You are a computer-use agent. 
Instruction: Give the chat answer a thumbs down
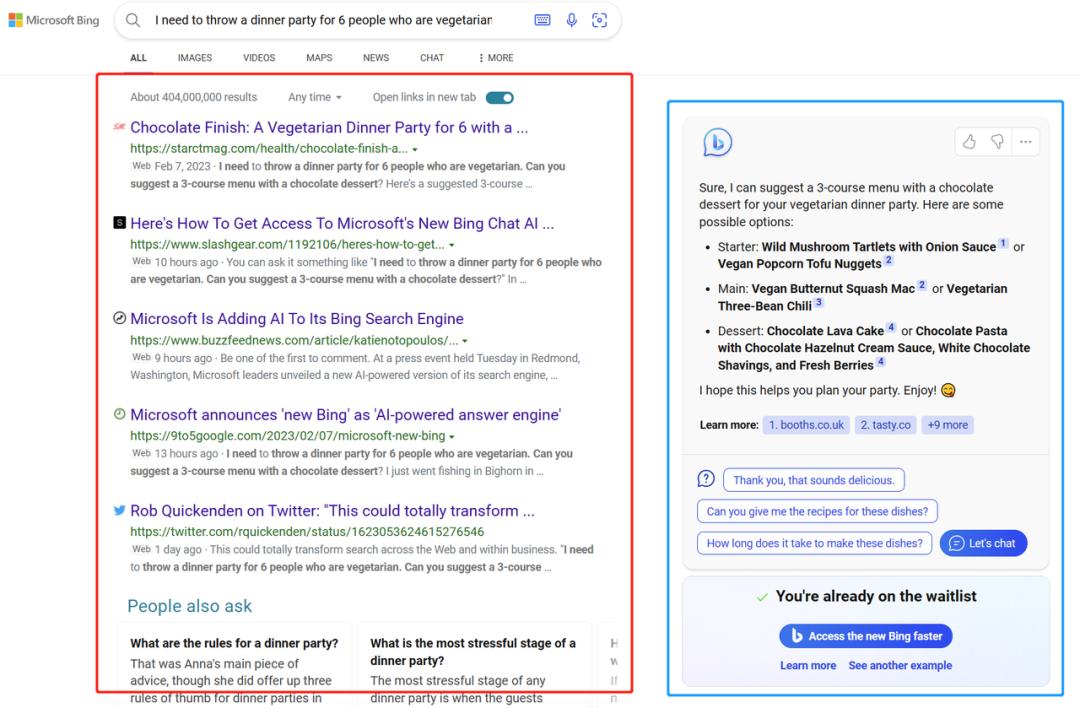(997, 142)
